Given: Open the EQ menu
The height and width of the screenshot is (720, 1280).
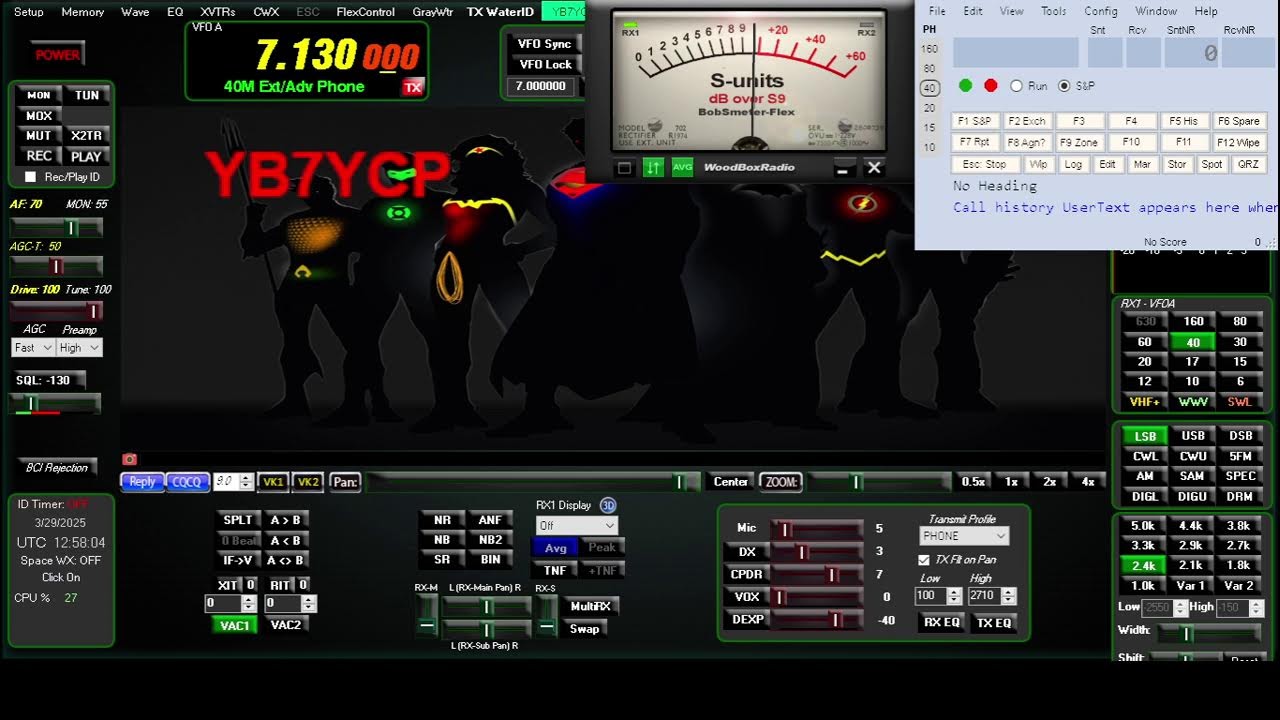Looking at the screenshot, I should (175, 12).
